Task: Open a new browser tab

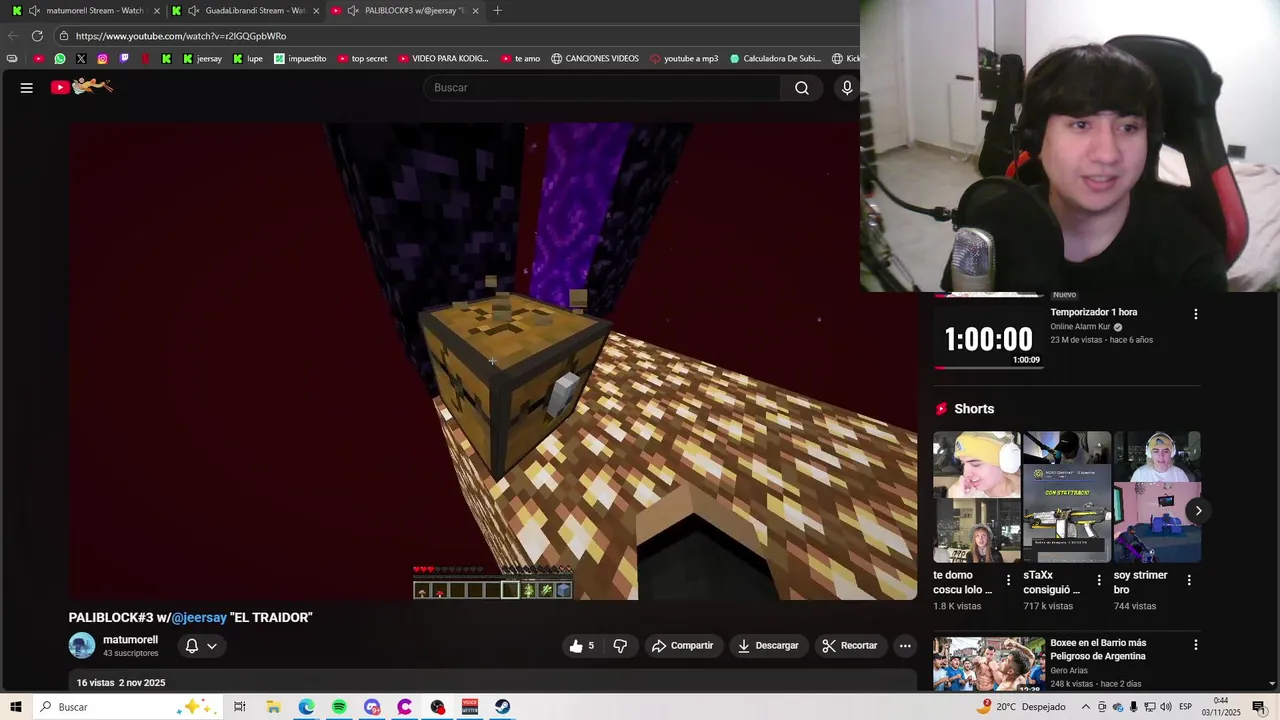Action: 497,11
